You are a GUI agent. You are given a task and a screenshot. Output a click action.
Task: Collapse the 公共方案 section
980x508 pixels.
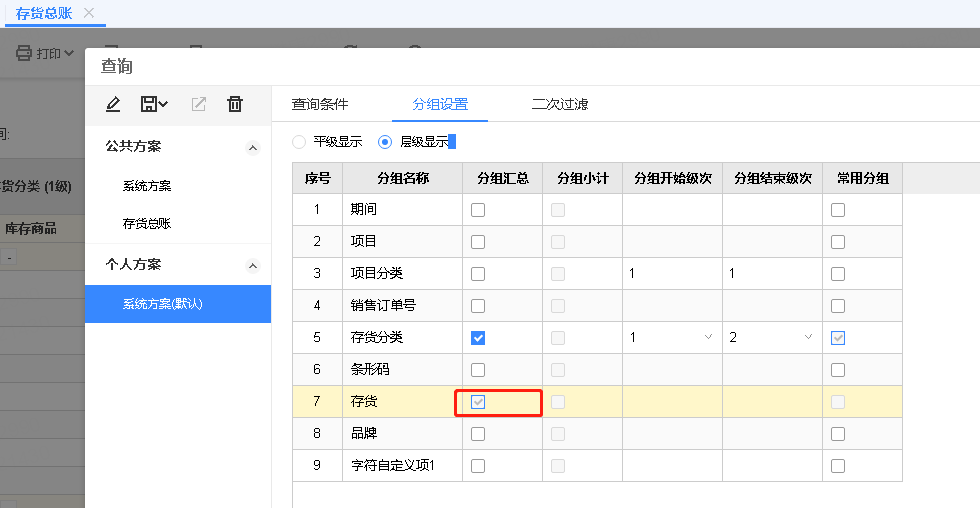(x=252, y=148)
